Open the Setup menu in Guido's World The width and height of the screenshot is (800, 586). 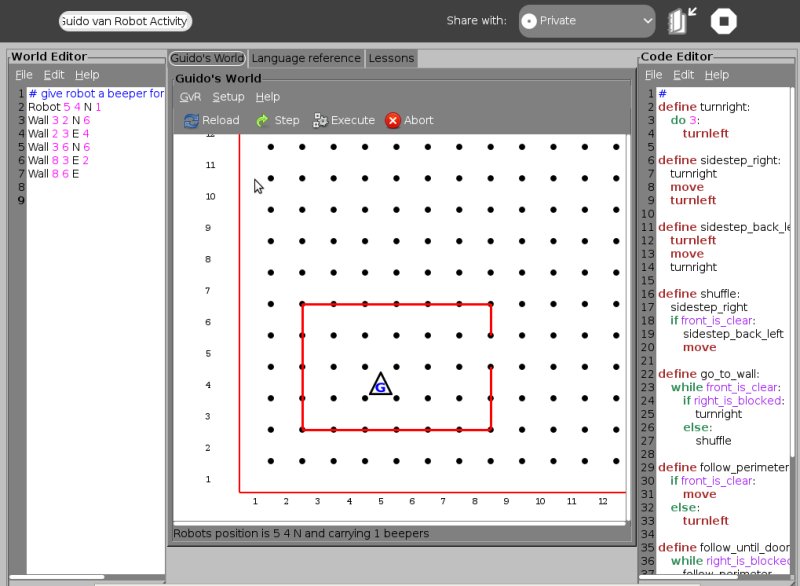(x=228, y=97)
